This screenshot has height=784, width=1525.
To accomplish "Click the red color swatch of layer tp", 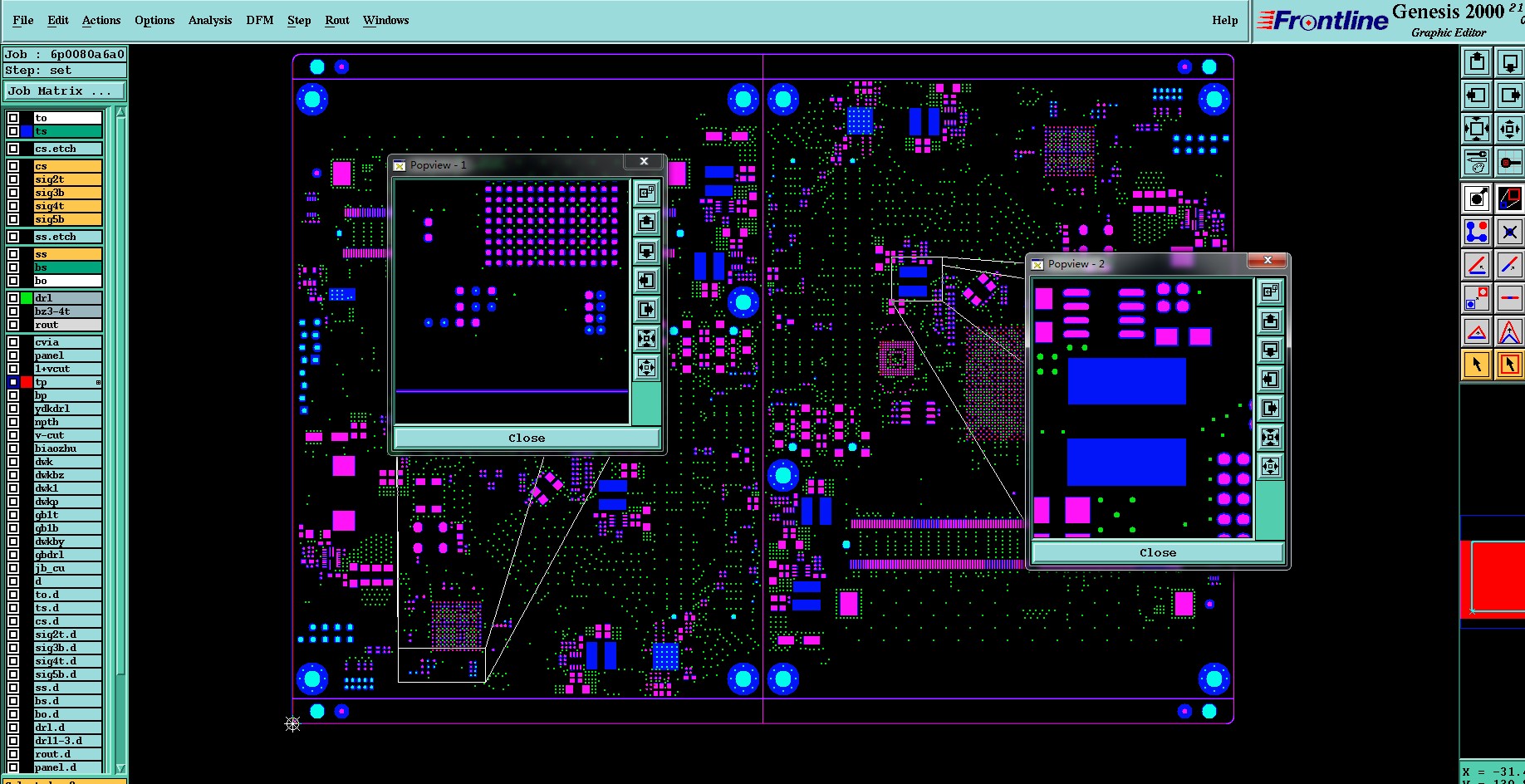I will click(27, 382).
